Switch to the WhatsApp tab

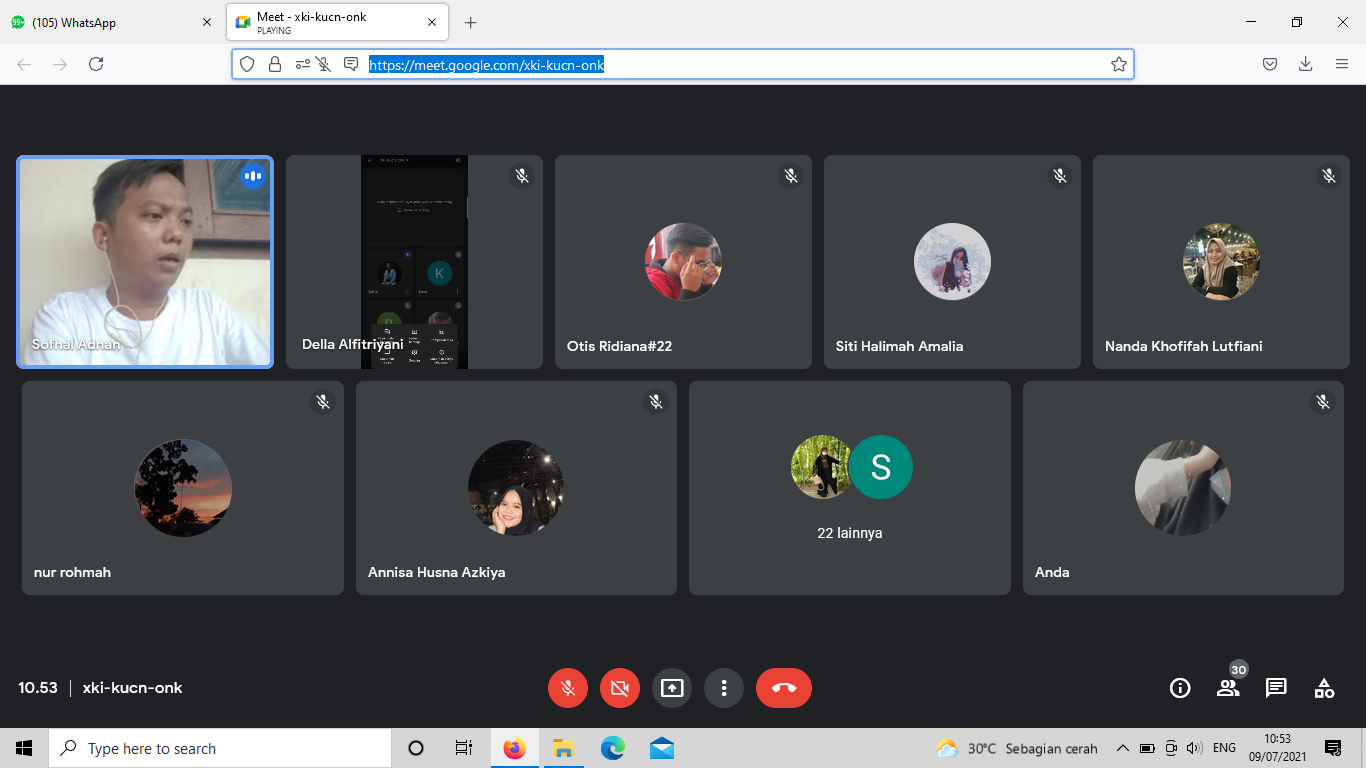click(110, 22)
